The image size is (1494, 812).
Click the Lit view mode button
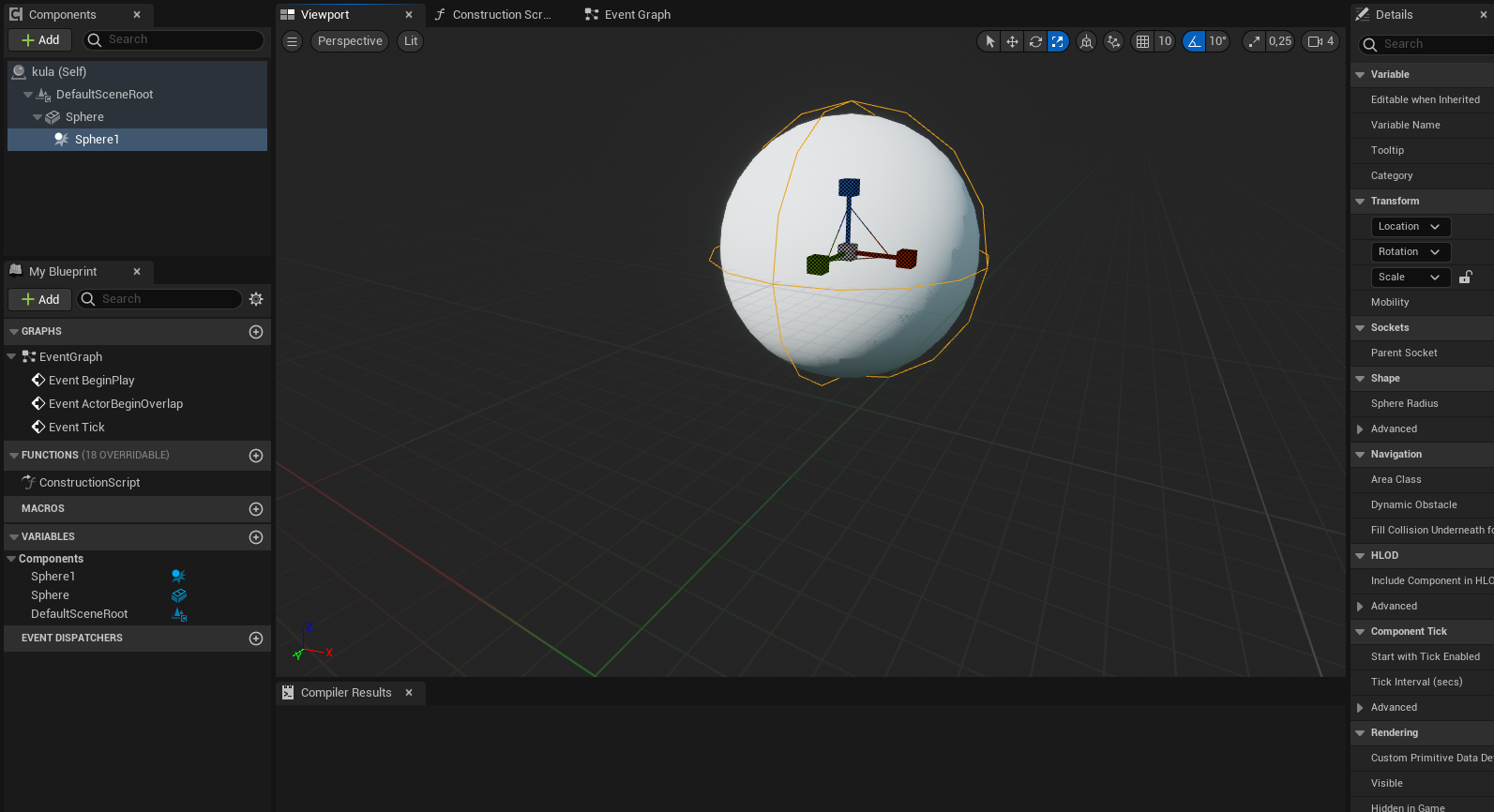click(x=411, y=41)
